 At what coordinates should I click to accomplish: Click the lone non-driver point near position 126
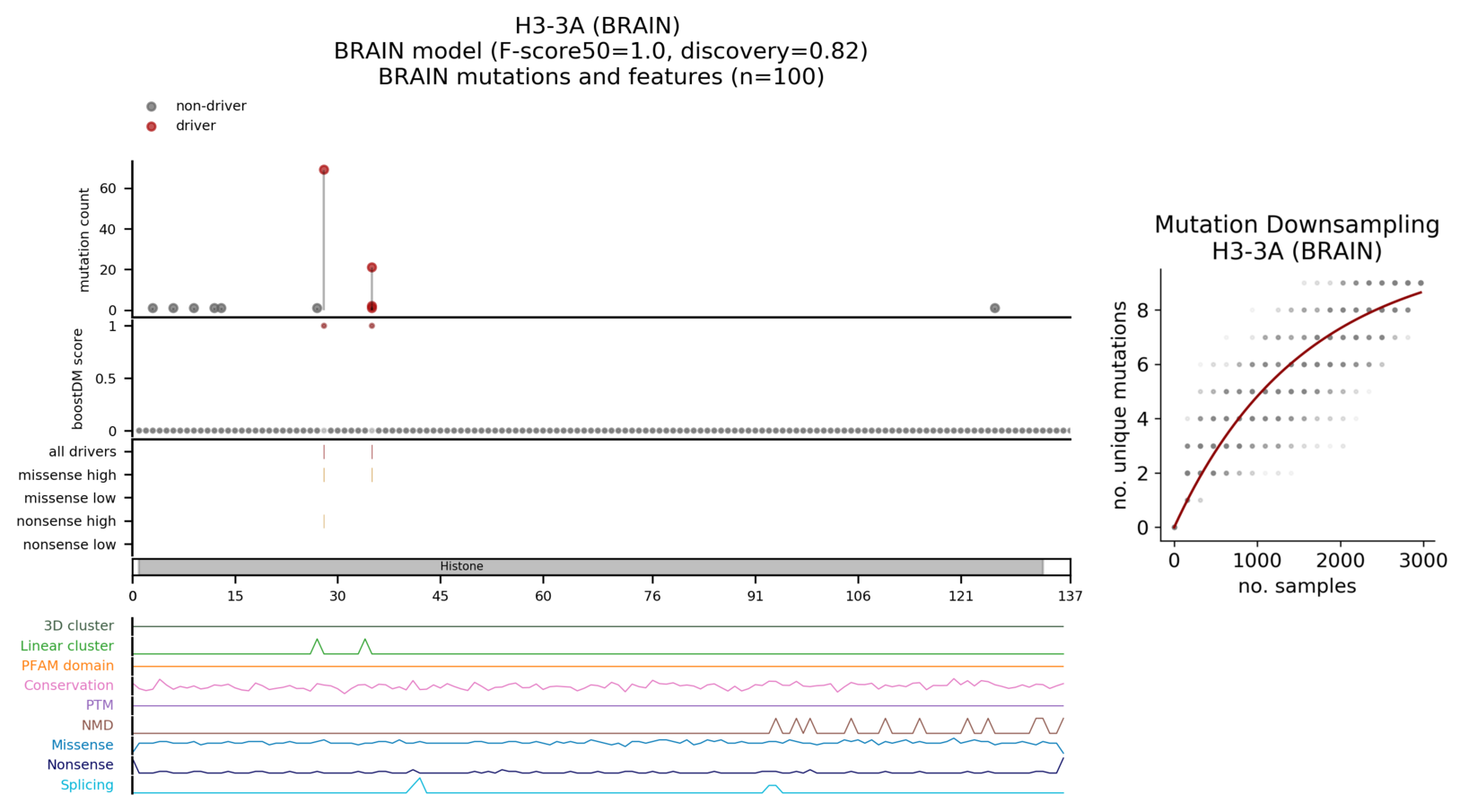[994, 308]
